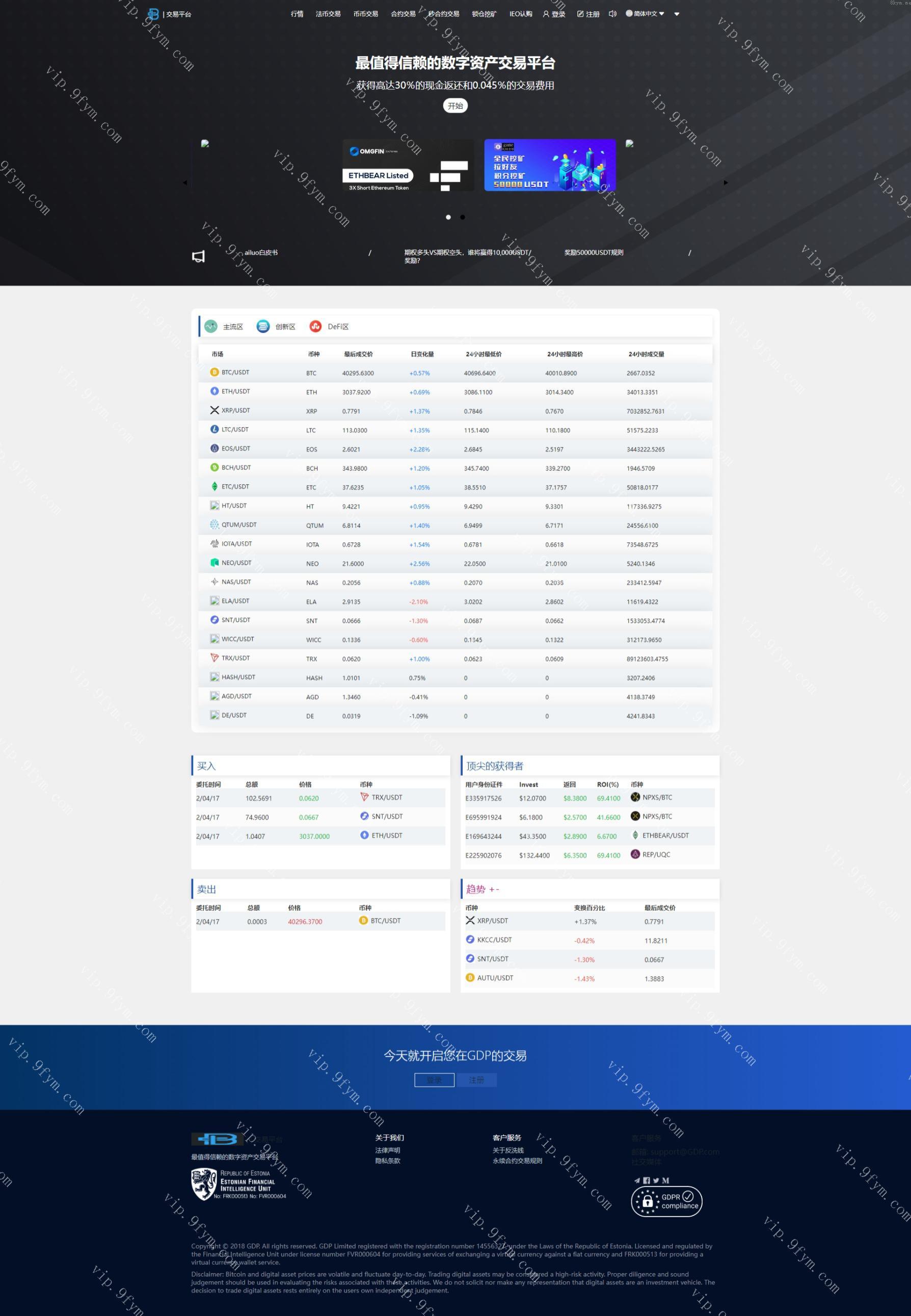Image resolution: width=911 pixels, height=1316 pixels.
Task: Open the Medium 'M' icon in the footer
Action: pyautogui.click(x=665, y=1180)
